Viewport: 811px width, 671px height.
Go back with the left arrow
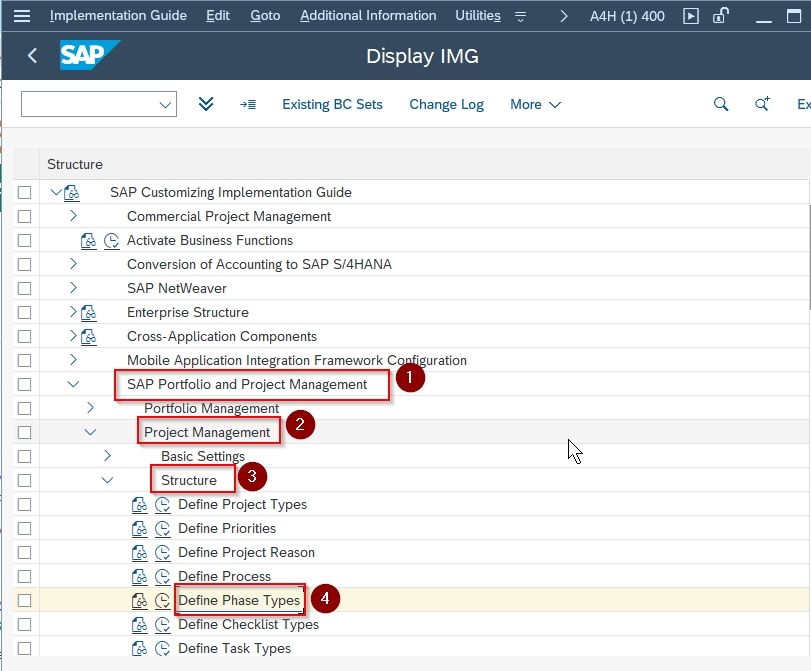(32, 55)
